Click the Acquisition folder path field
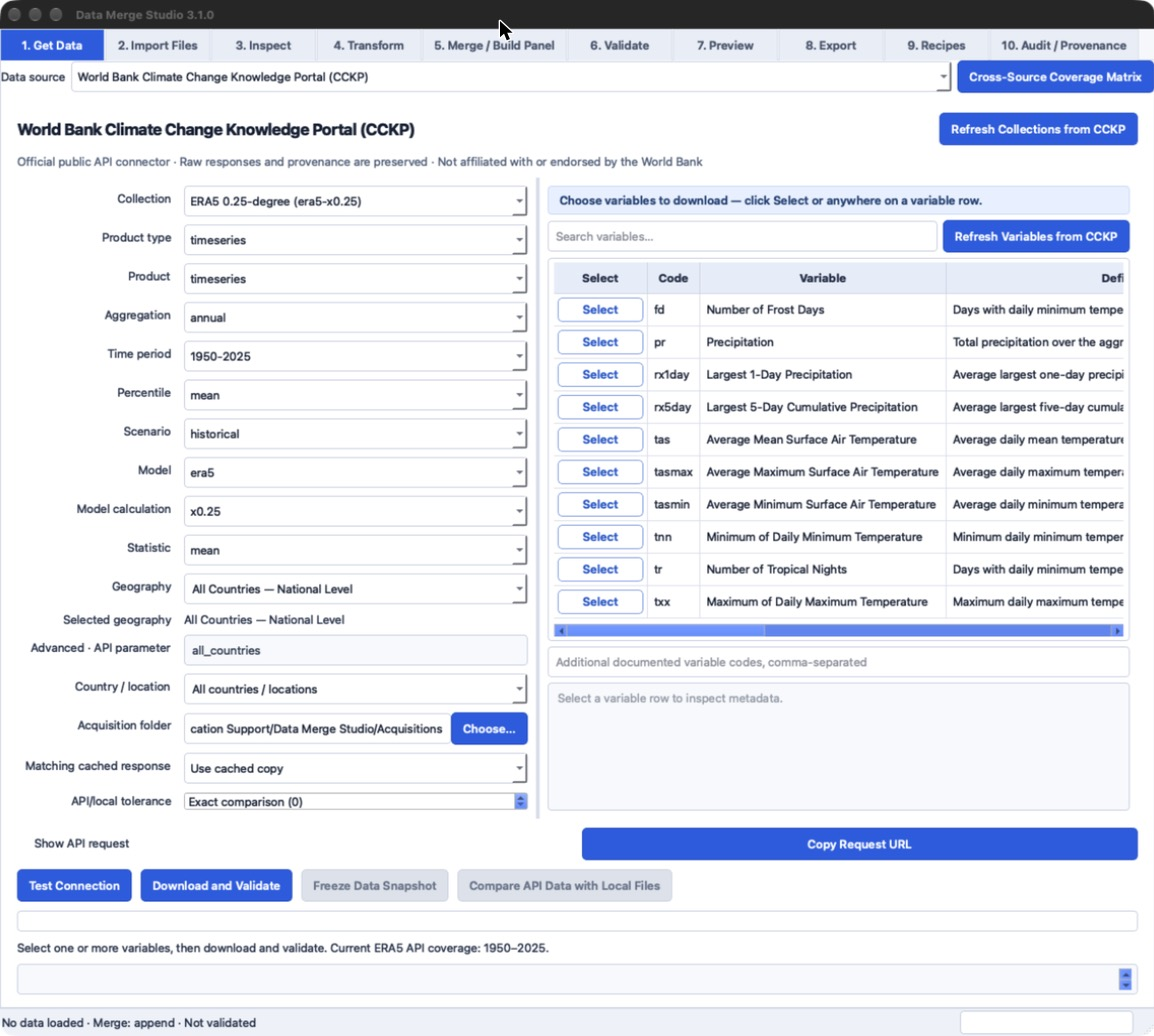The height and width of the screenshot is (1036, 1154). (317, 728)
